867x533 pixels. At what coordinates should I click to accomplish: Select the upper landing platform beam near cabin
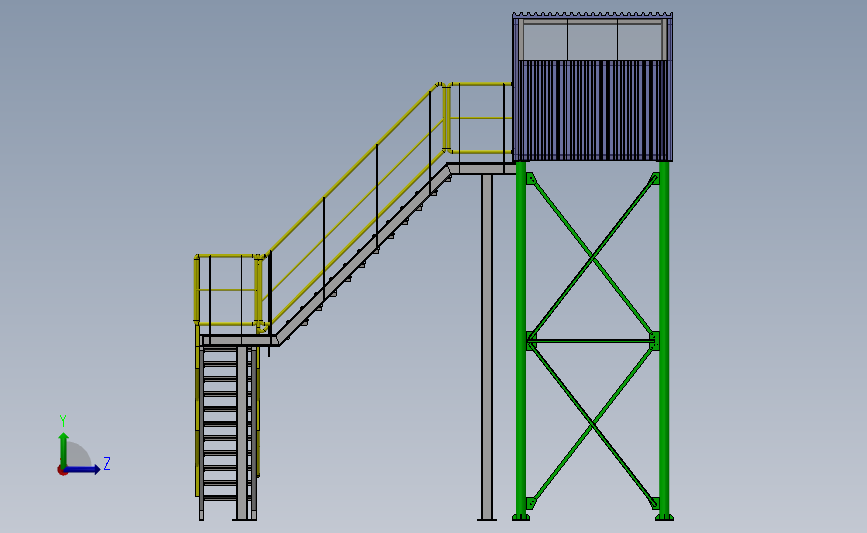[482, 169]
